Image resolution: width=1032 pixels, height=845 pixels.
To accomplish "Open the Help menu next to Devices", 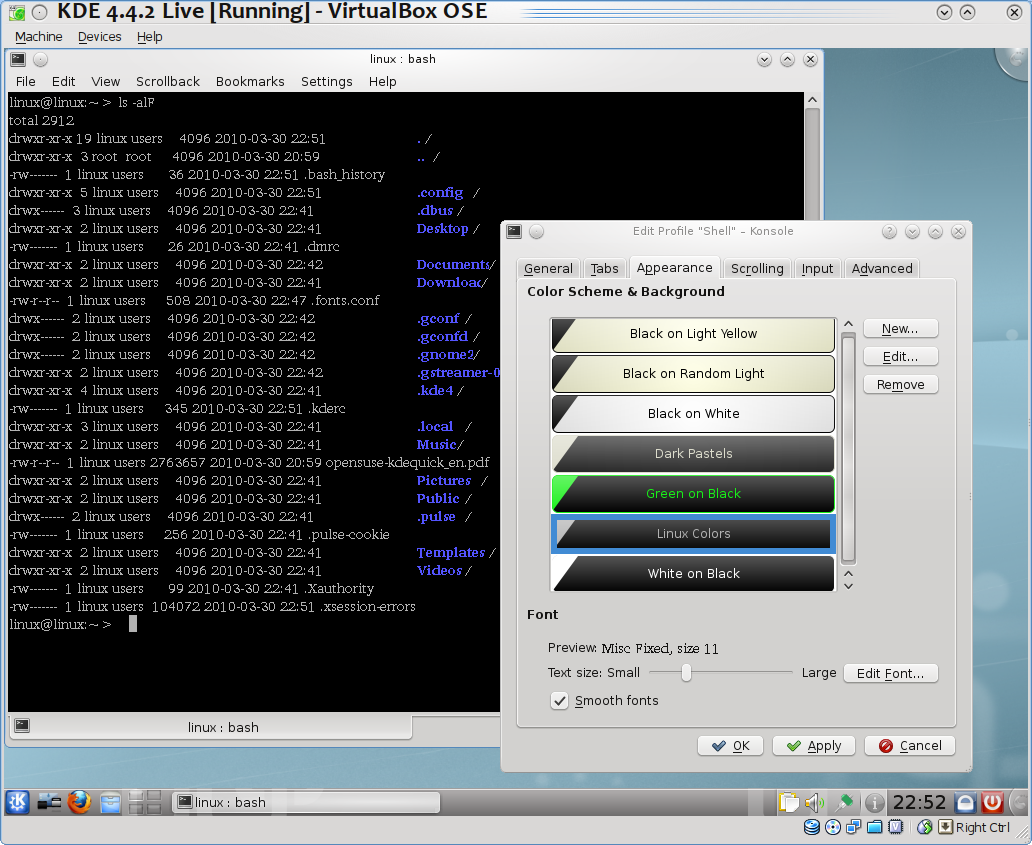I will [x=149, y=37].
